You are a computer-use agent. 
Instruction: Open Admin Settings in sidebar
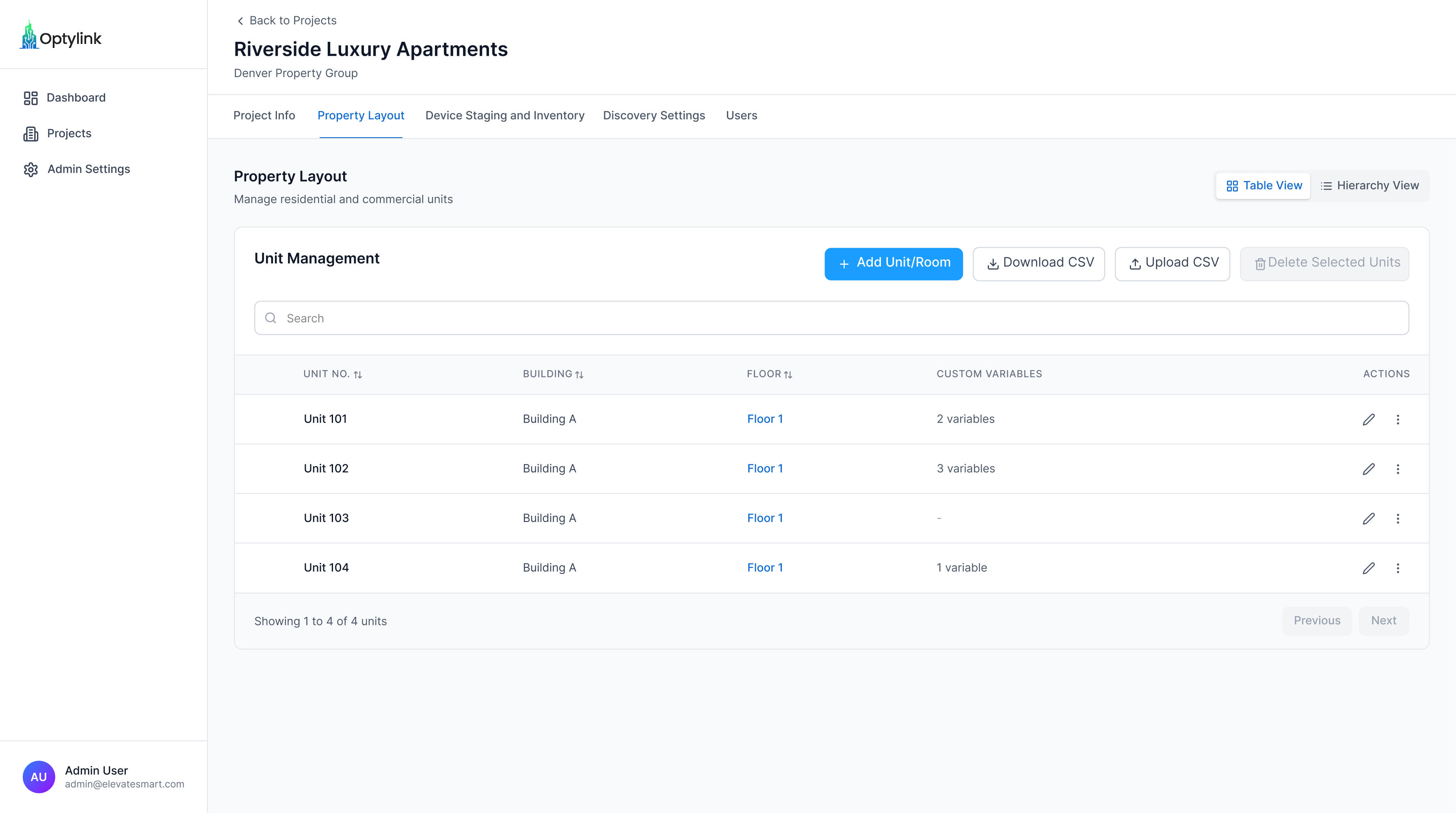tap(77, 169)
